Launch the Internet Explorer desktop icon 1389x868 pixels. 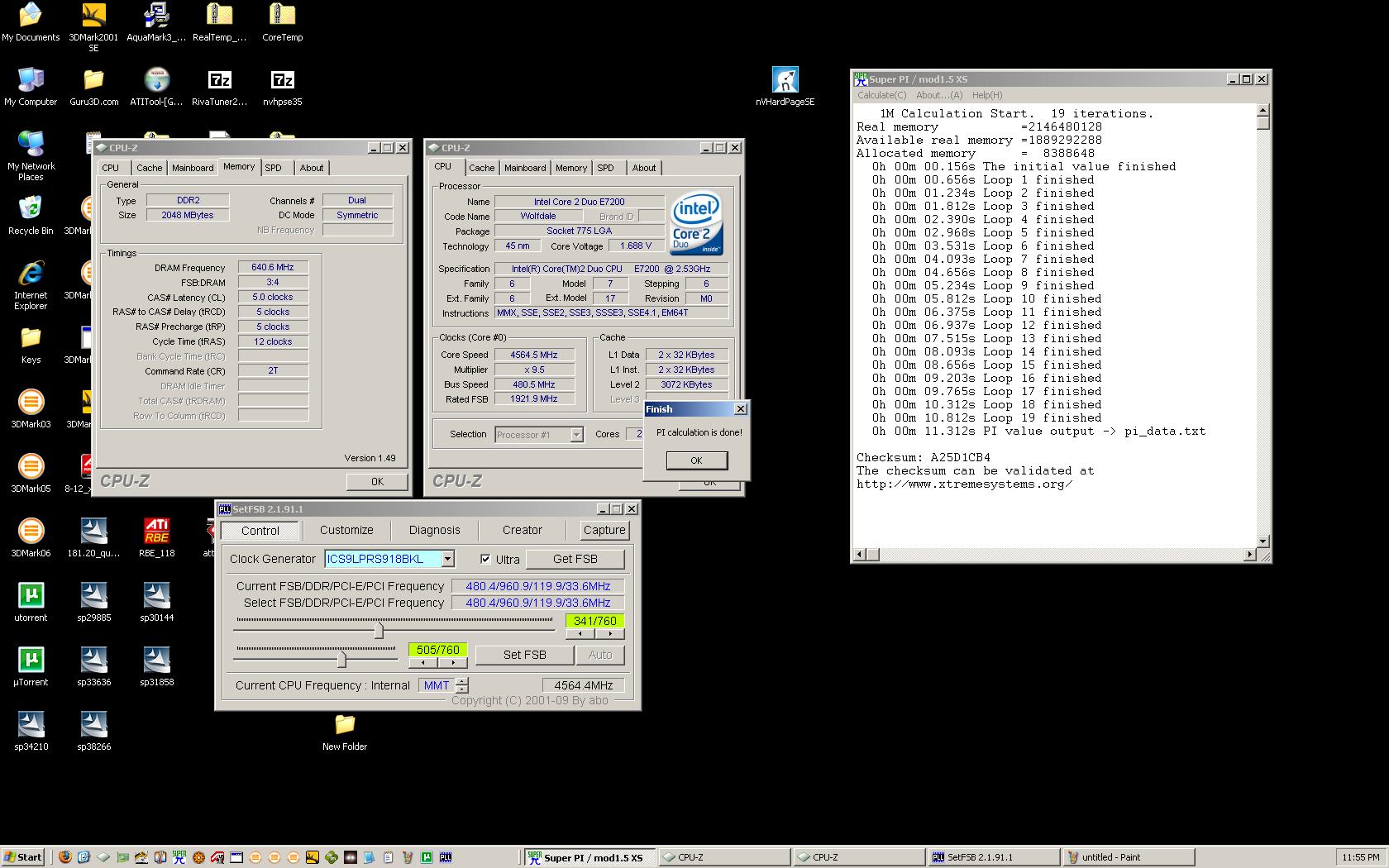tap(31, 285)
